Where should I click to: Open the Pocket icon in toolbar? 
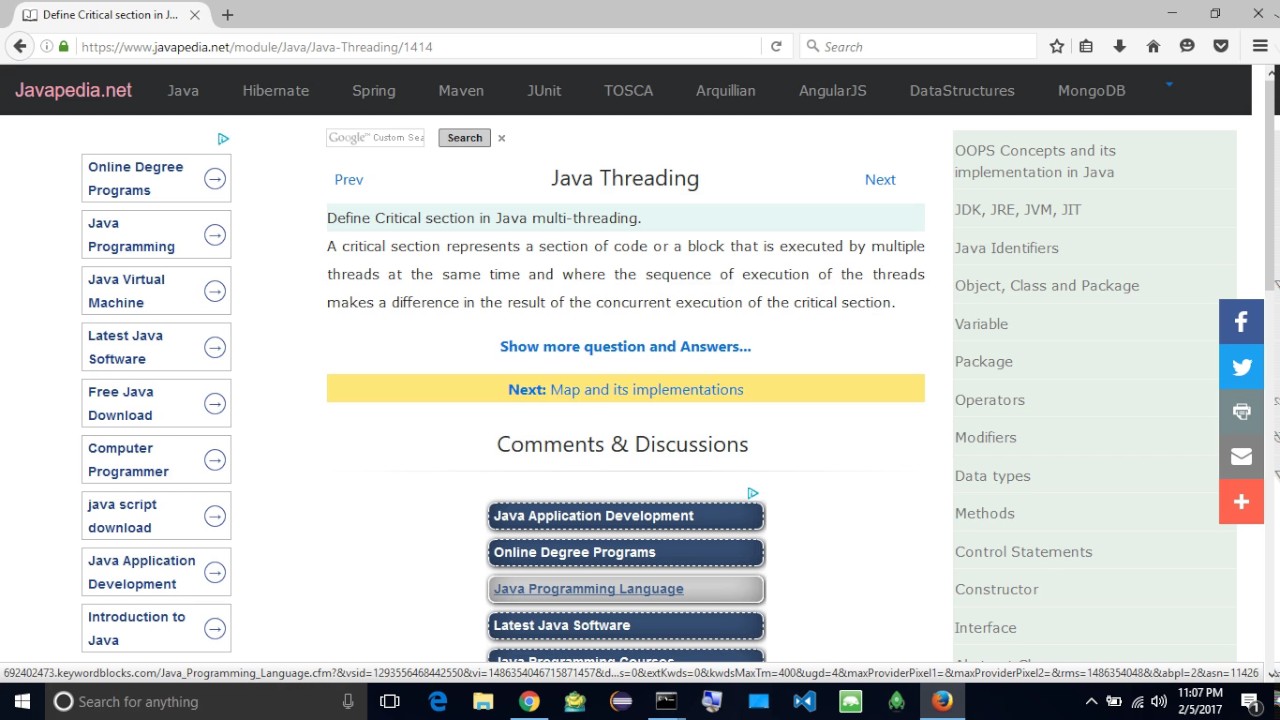(x=1221, y=46)
